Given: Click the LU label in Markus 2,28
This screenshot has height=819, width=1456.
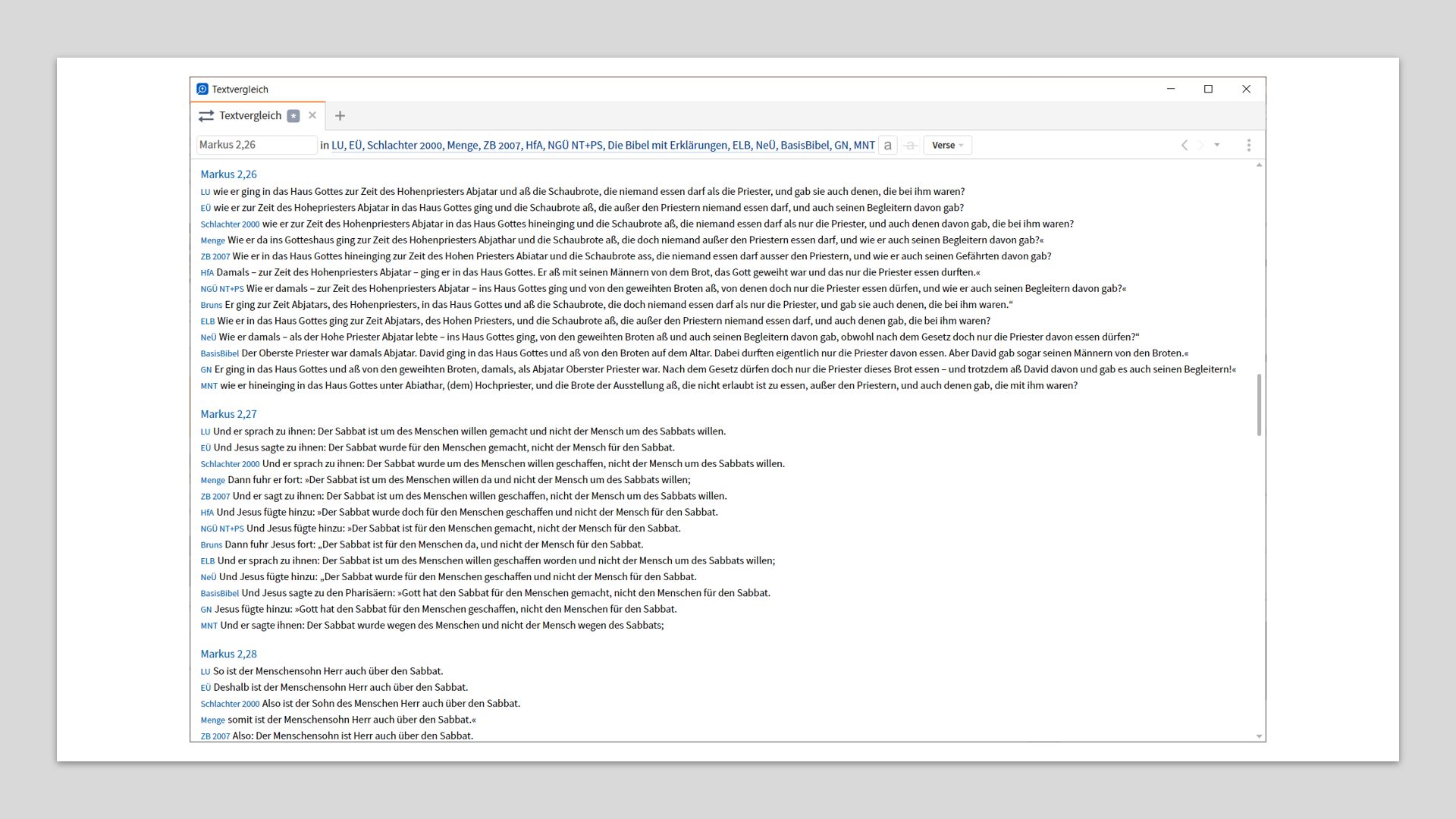Looking at the screenshot, I should [x=206, y=672].
